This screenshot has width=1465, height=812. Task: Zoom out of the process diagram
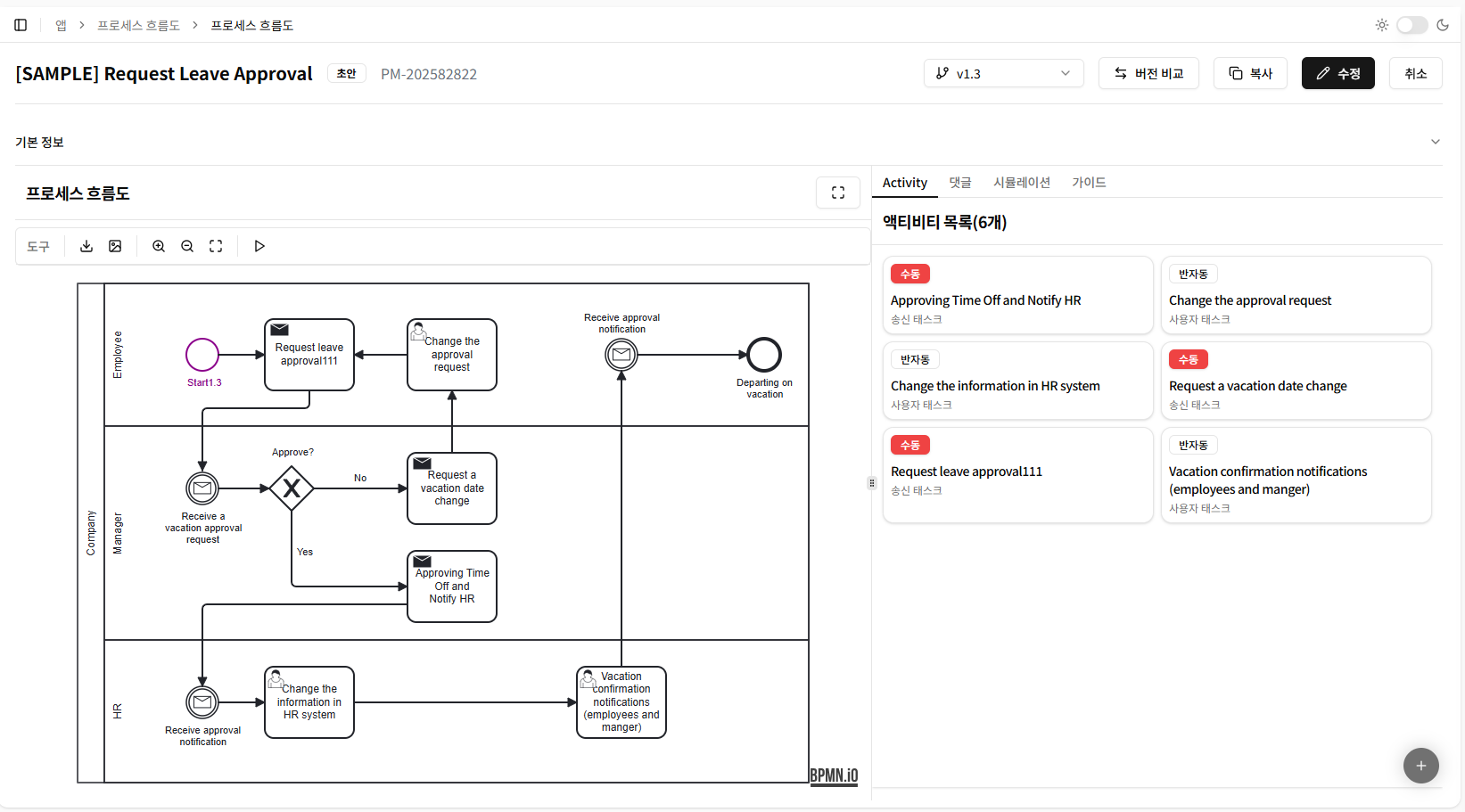[x=187, y=246]
